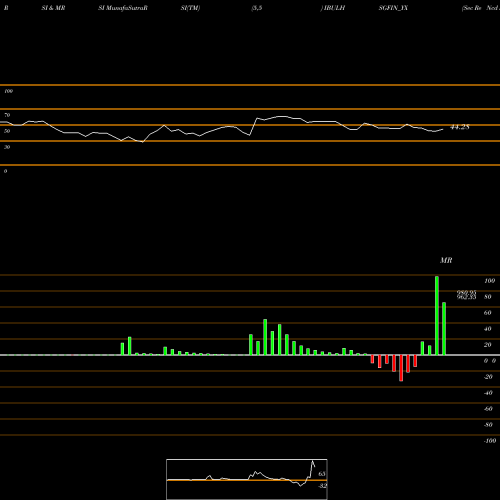This screenshot has width=500, height=500.
Task: Click the deepest red MR histogram bar
Action: point(401,368)
